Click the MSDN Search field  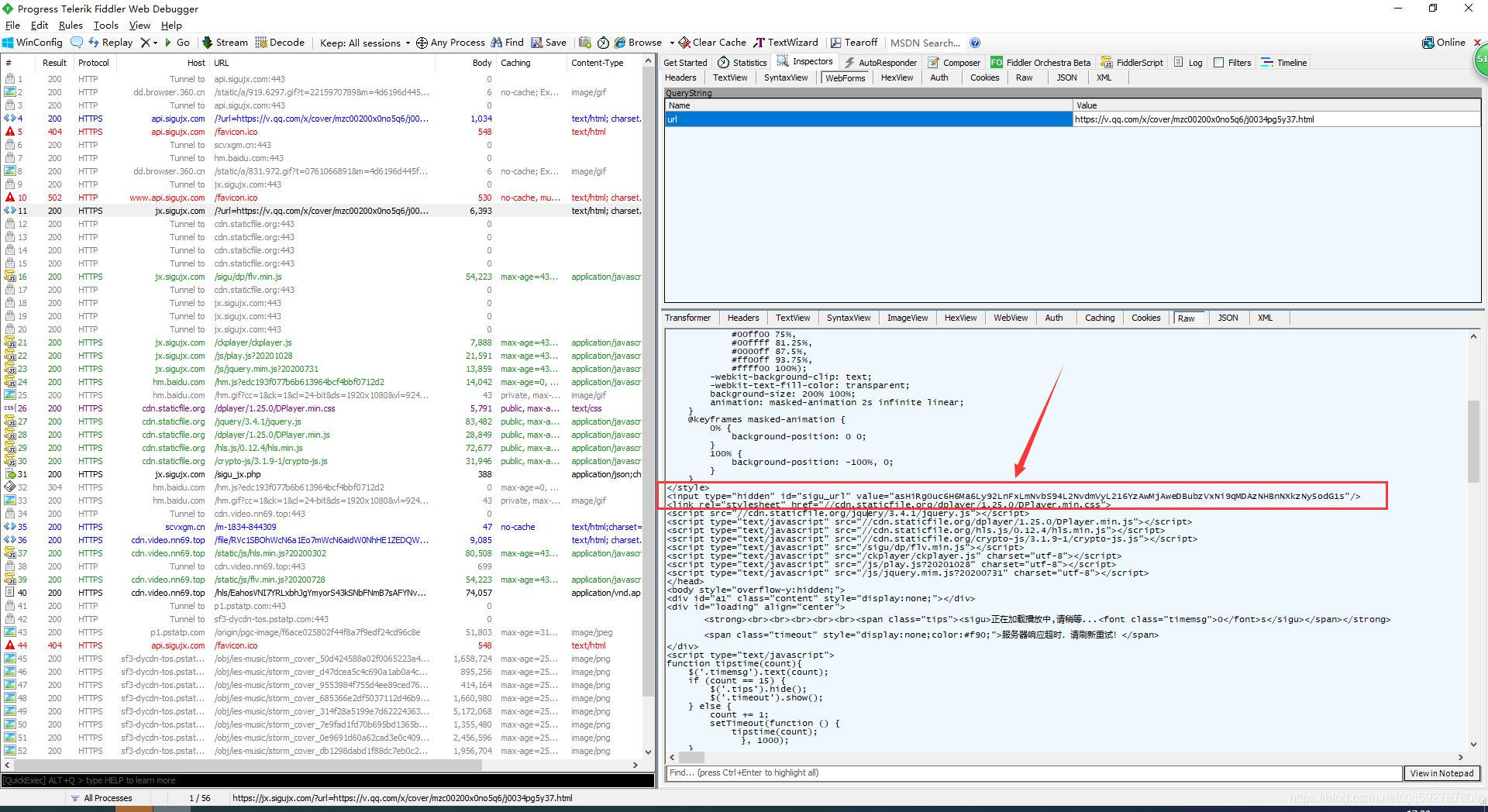pyautogui.click(x=925, y=43)
